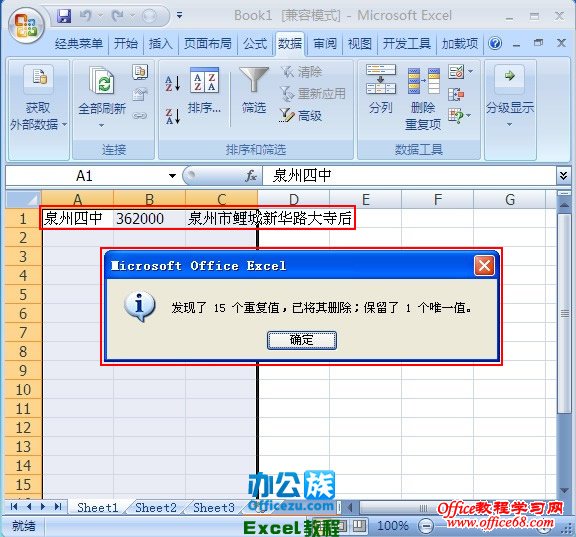
Task: Go to previous sheet navigation arrow
Action: point(29,507)
